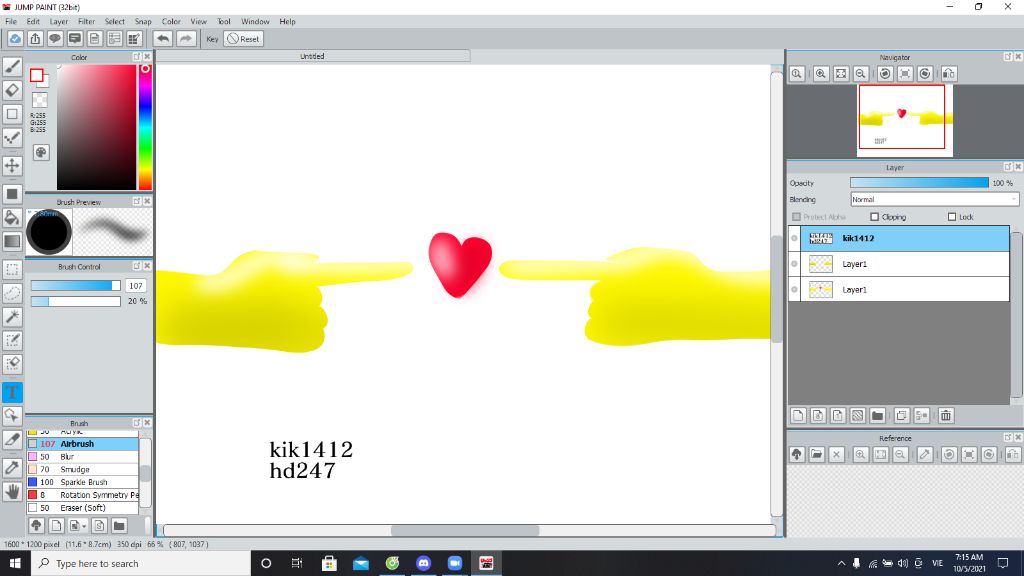The width and height of the screenshot is (1024, 576).
Task: Open Discord from the taskbar
Action: (x=423, y=563)
